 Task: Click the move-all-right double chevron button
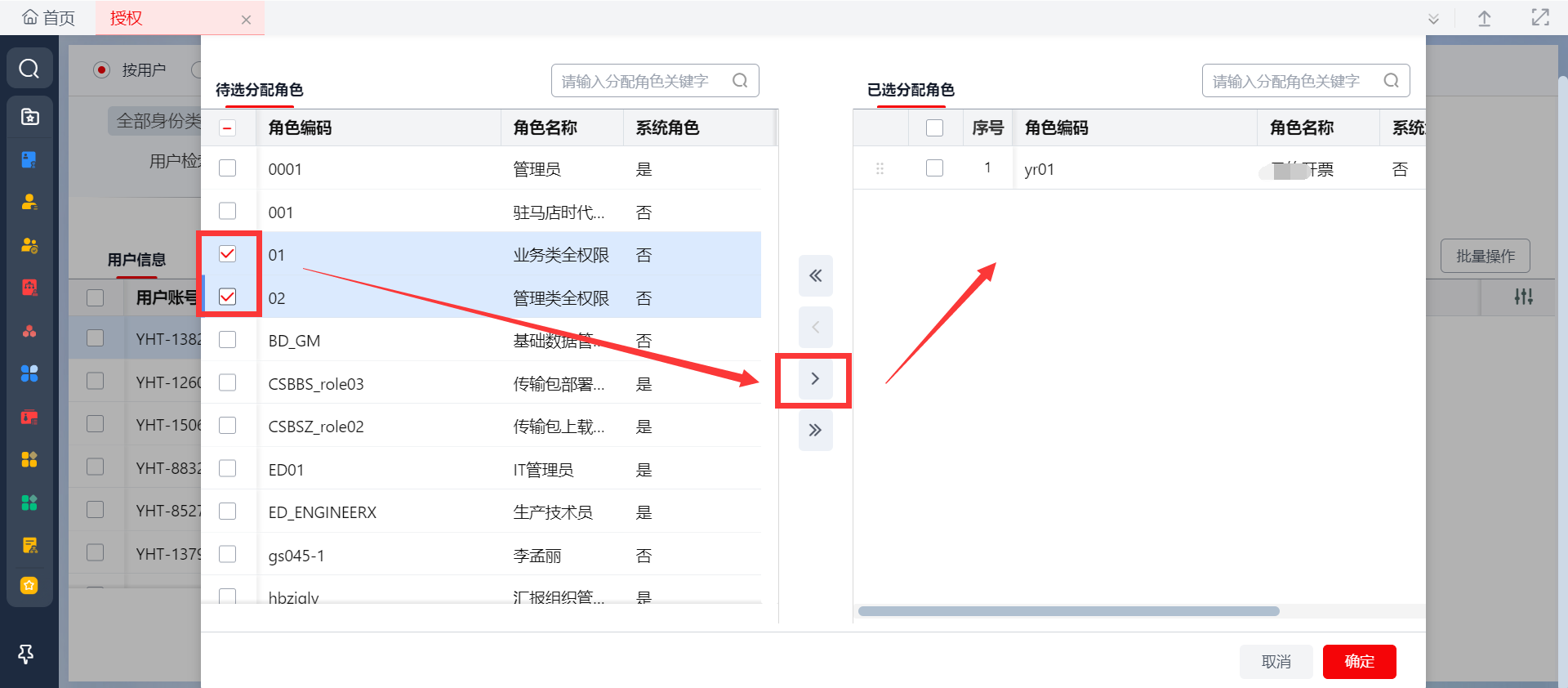pyautogui.click(x=815, y=431)
